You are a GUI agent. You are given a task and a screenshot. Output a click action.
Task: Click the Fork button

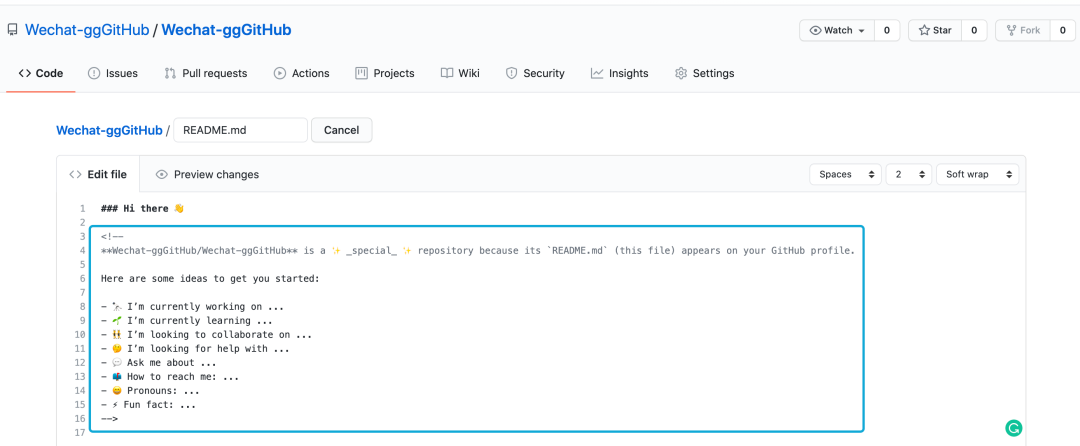click(x=1023, y=30)
